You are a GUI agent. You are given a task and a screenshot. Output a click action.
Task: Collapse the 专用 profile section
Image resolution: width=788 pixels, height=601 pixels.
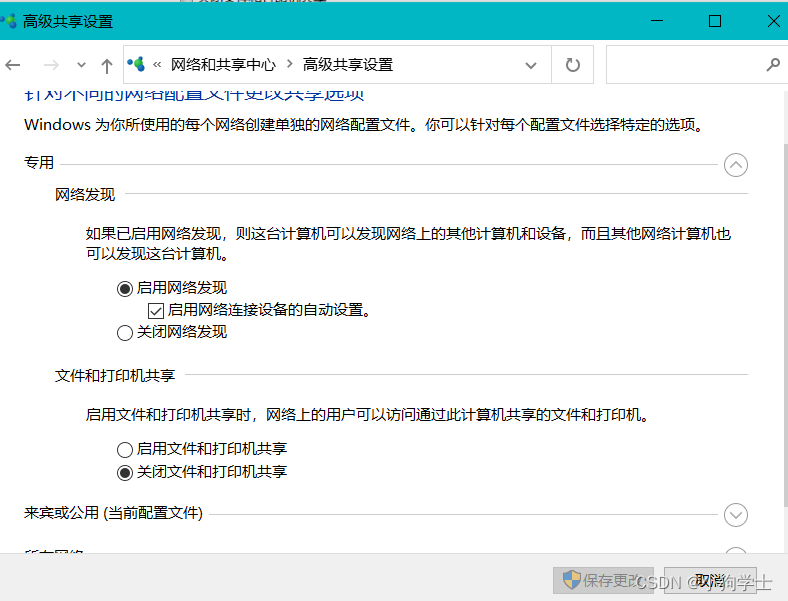pyautogui.click(x=736, y=165)
